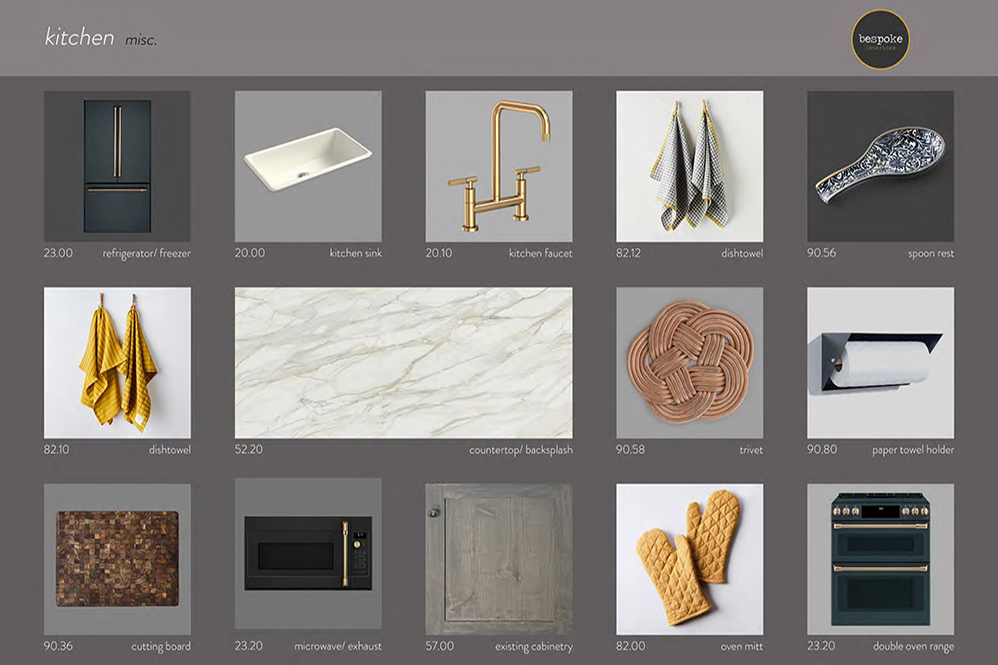Select the black microwave/exhaust image
Screen dimensions: 998x665
point(308,558)
